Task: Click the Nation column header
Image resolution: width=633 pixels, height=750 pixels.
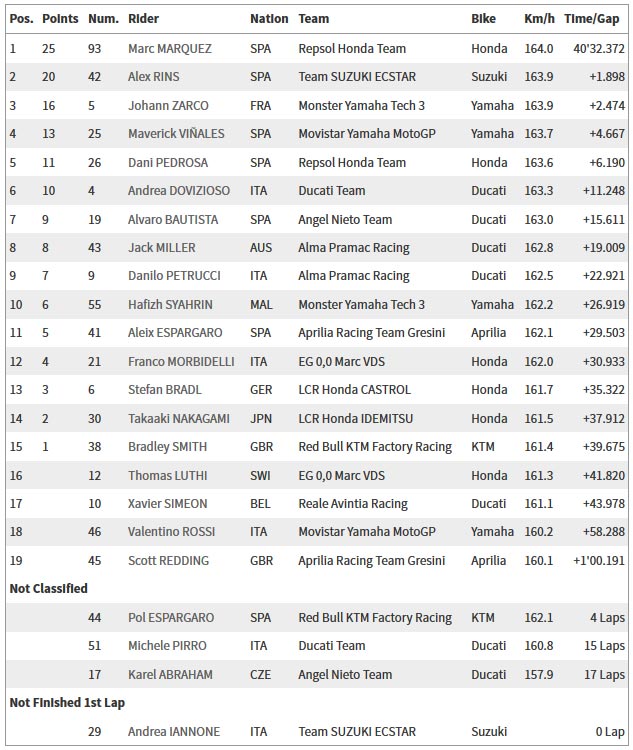Action: (x=269, y=19)
